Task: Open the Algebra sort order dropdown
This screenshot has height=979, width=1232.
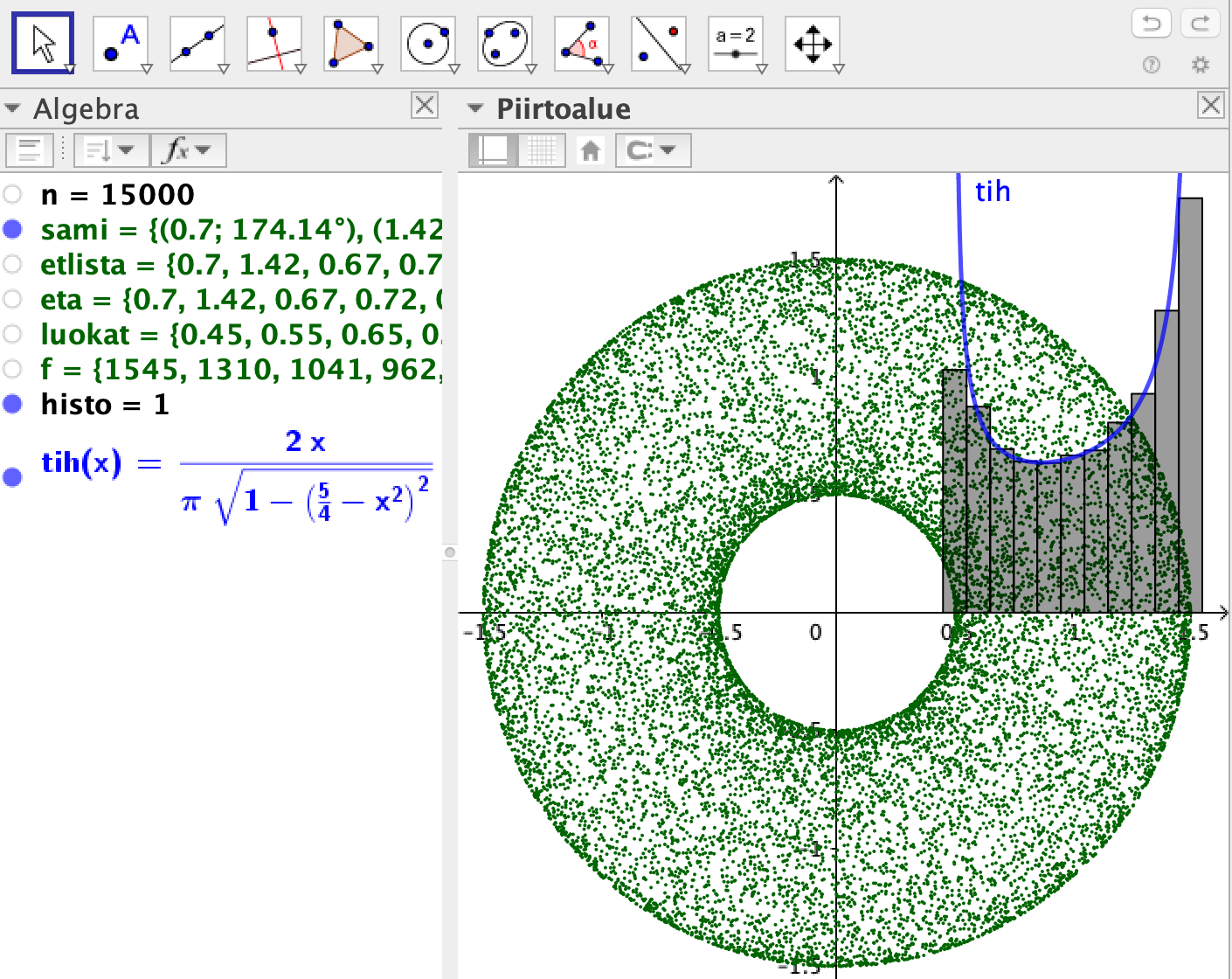Action: click(111, 150)
